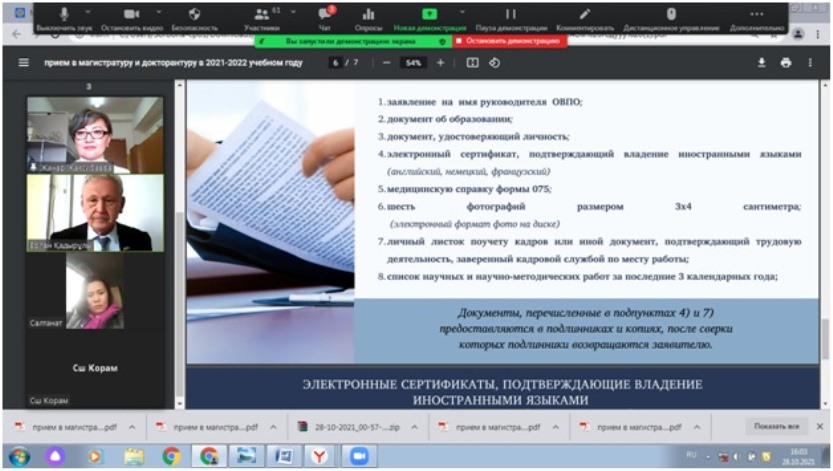Open the PDF viewer sidebar menu

tap(24, 62)
